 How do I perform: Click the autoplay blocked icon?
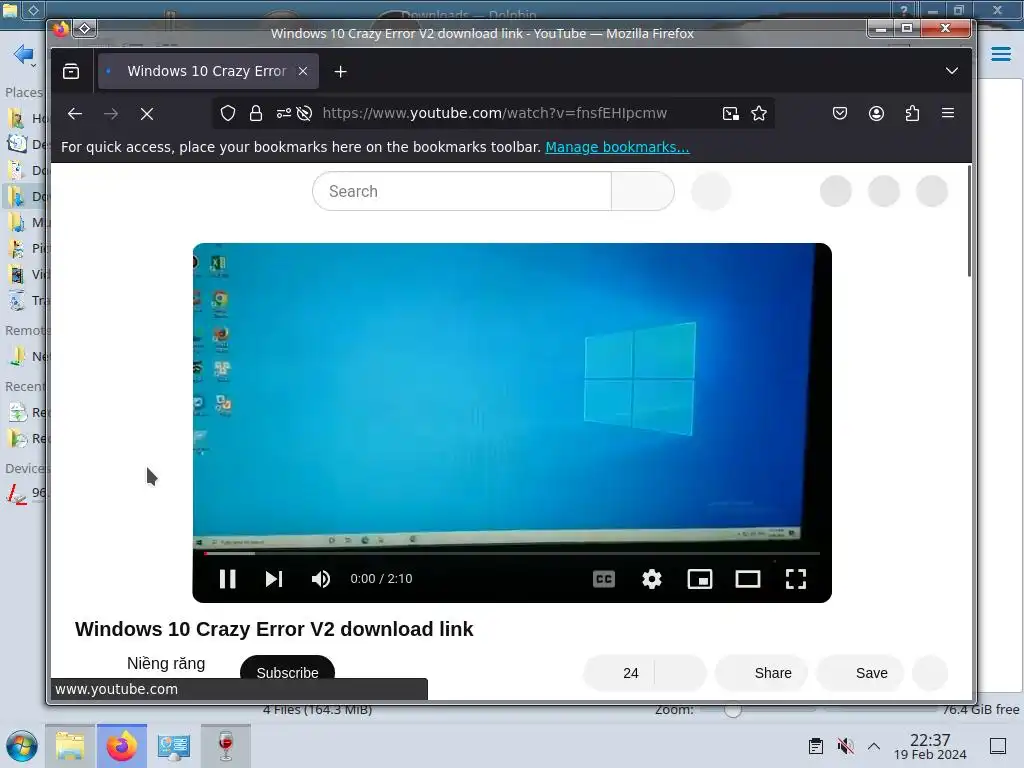pos(304,114)
